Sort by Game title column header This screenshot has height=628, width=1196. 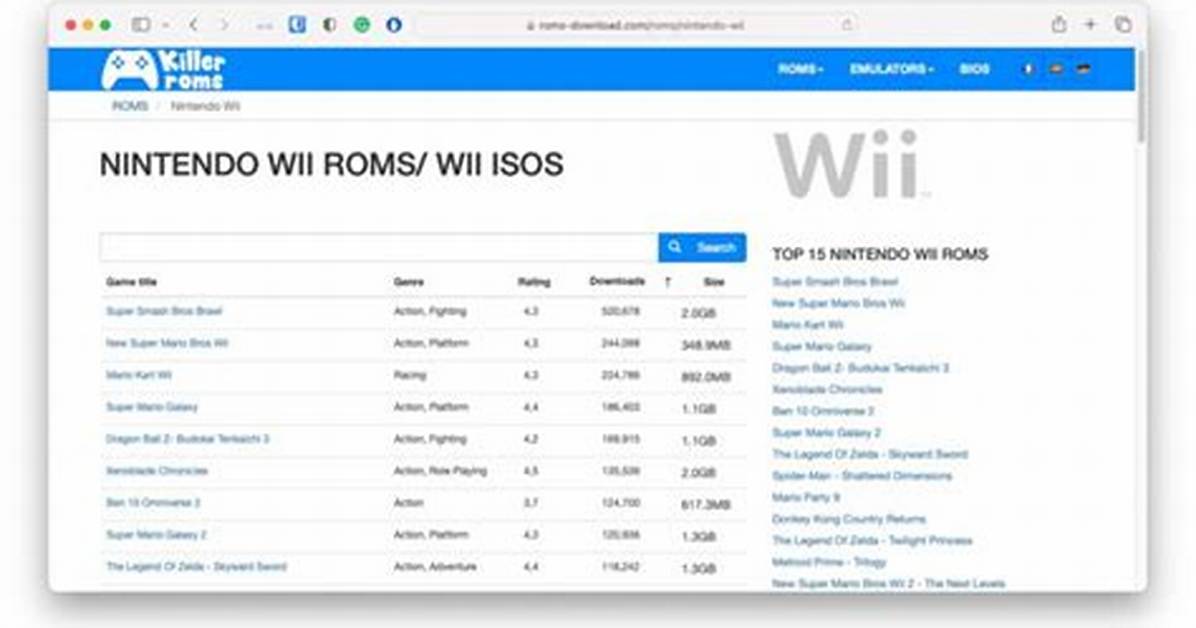pos(131,282)
